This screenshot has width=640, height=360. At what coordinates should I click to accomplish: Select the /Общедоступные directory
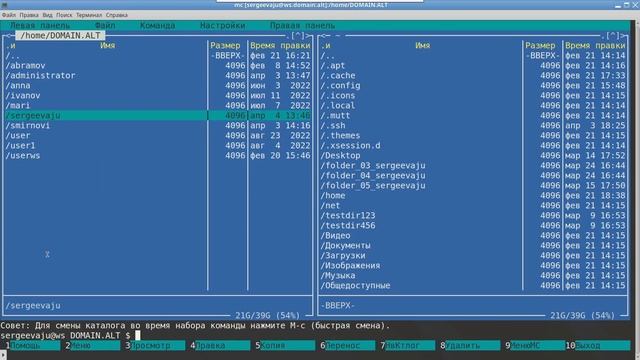[355, 285]
